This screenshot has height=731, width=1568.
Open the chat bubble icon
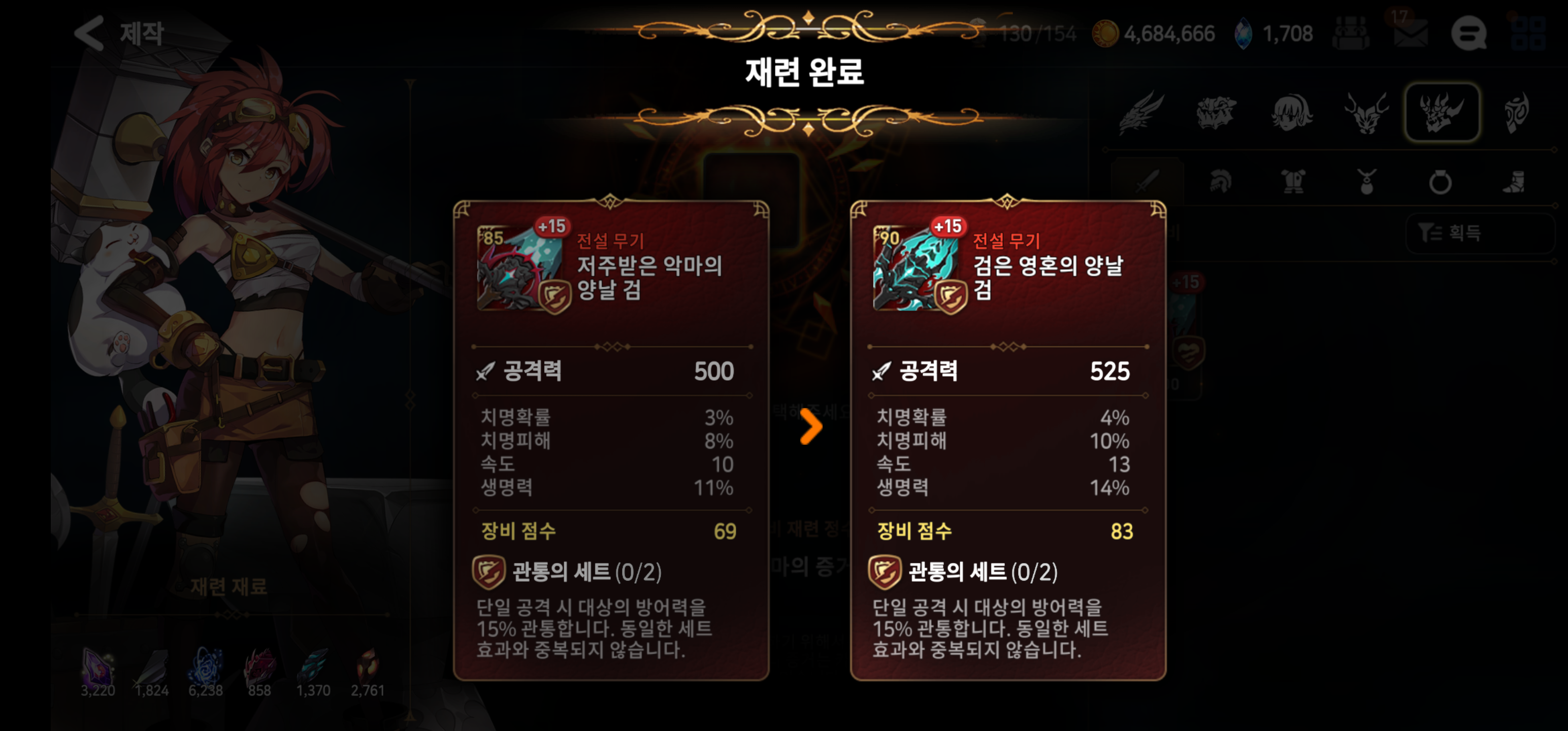pyautogui.click(x=1468, y=34)
